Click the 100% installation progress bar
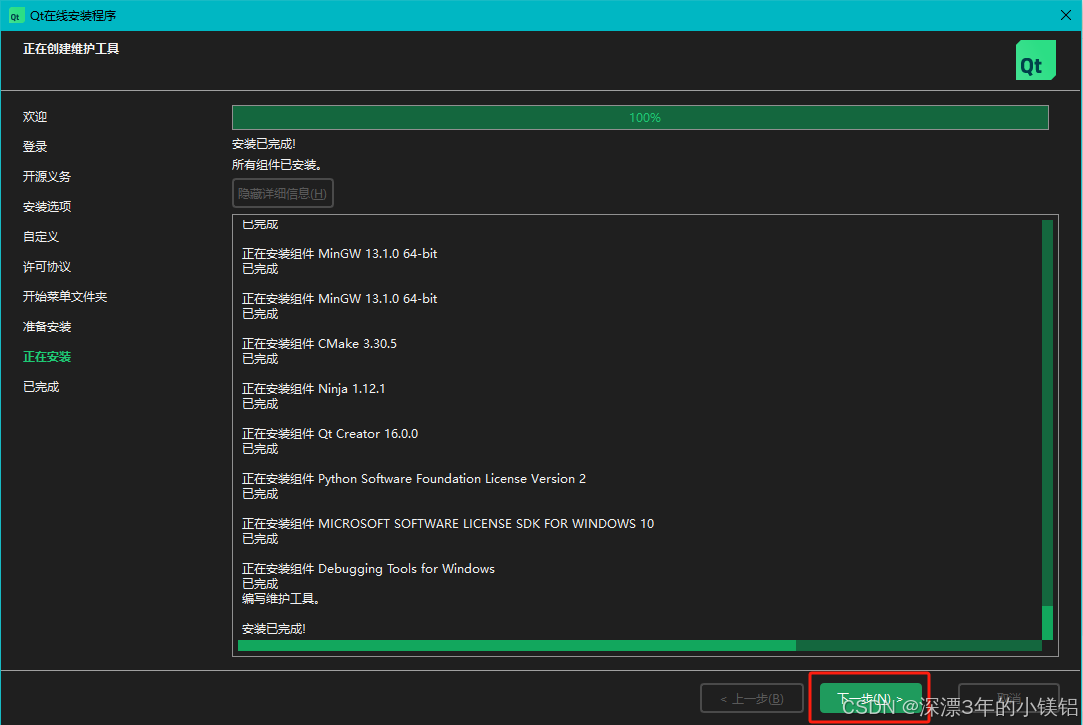 [640, 117]
